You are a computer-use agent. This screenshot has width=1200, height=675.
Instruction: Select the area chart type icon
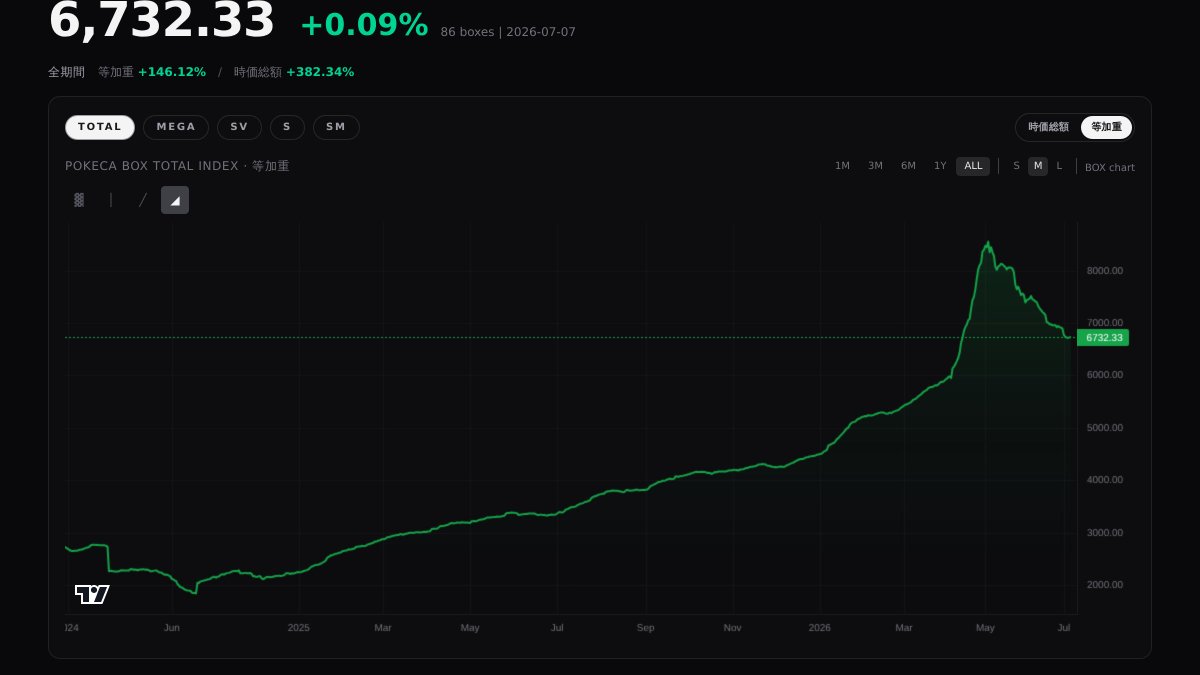coord(175,200)
